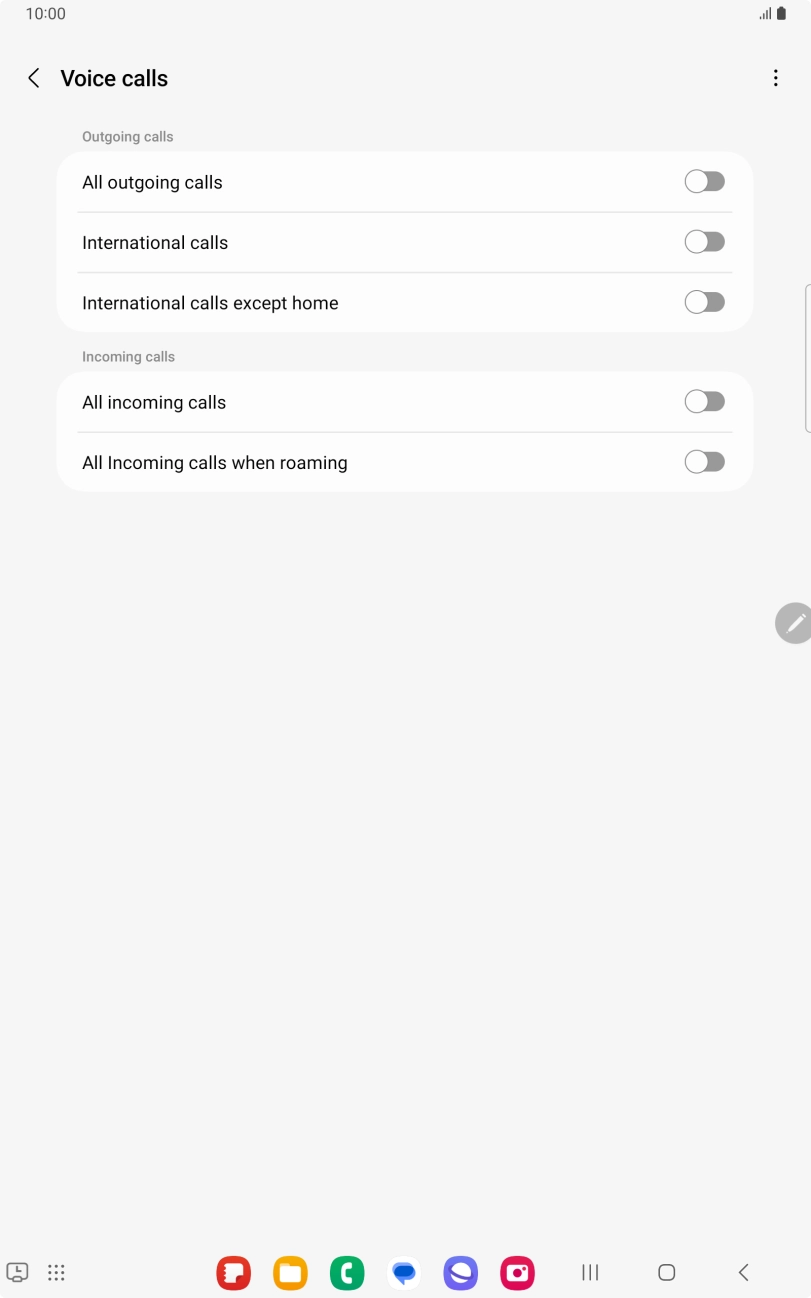Screen dimensions: 811x1298
Task: Check the battery status indicator
Action: tap(784, 13)
